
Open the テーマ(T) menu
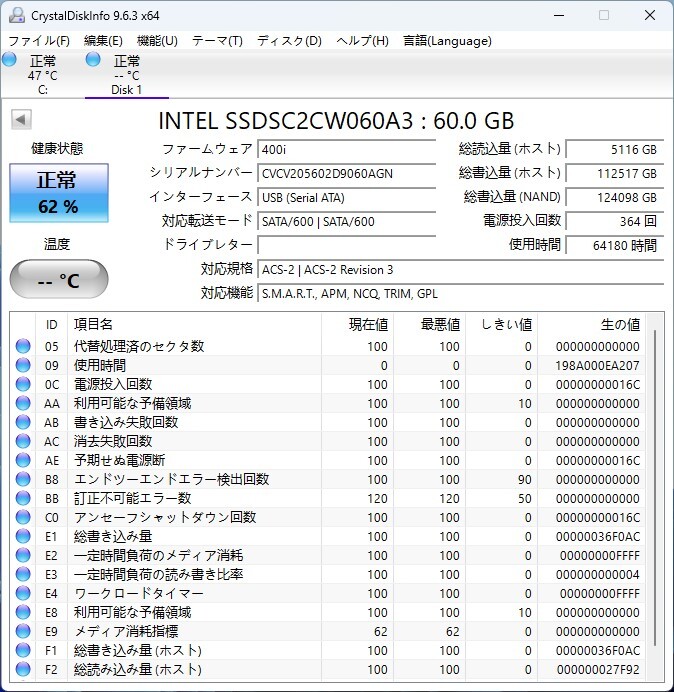point(217,41)
